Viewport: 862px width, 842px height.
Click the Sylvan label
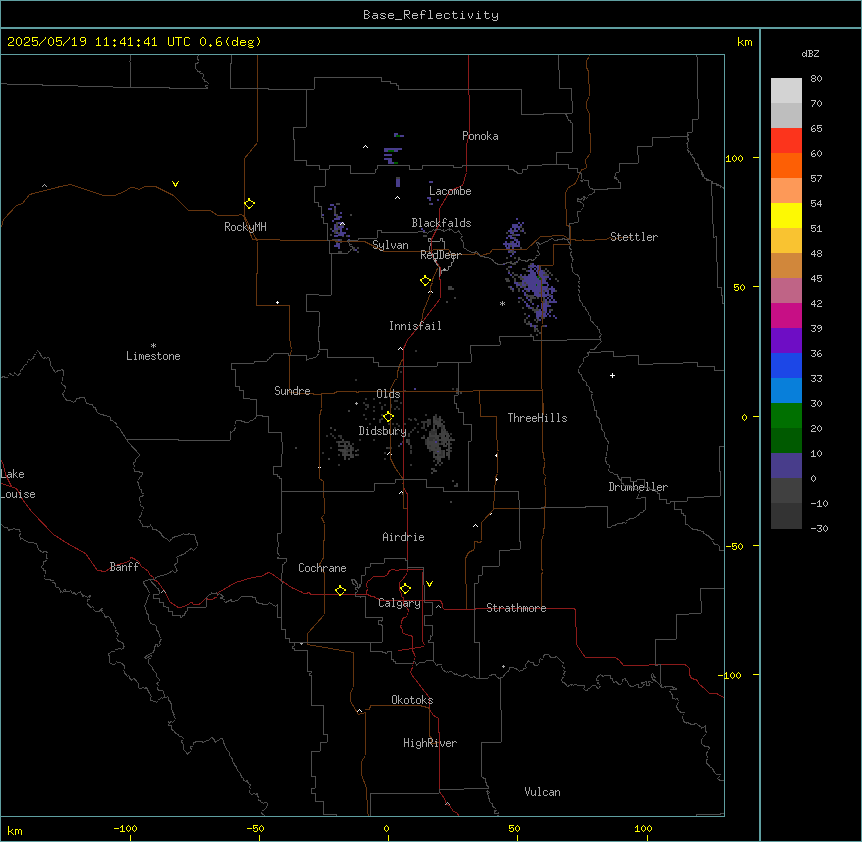pos(390,245)
